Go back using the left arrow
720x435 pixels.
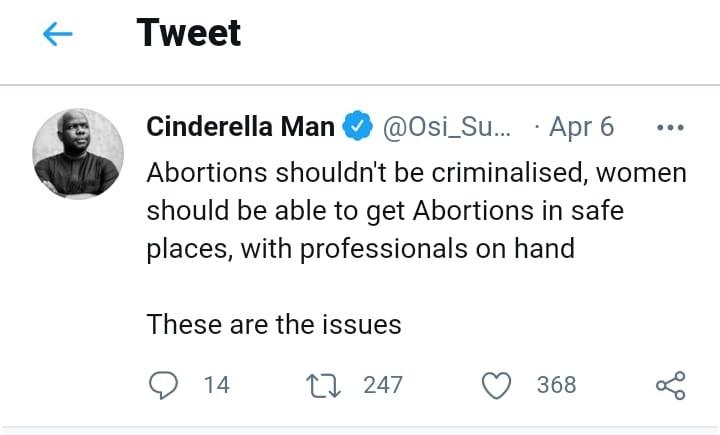[58, 35]
